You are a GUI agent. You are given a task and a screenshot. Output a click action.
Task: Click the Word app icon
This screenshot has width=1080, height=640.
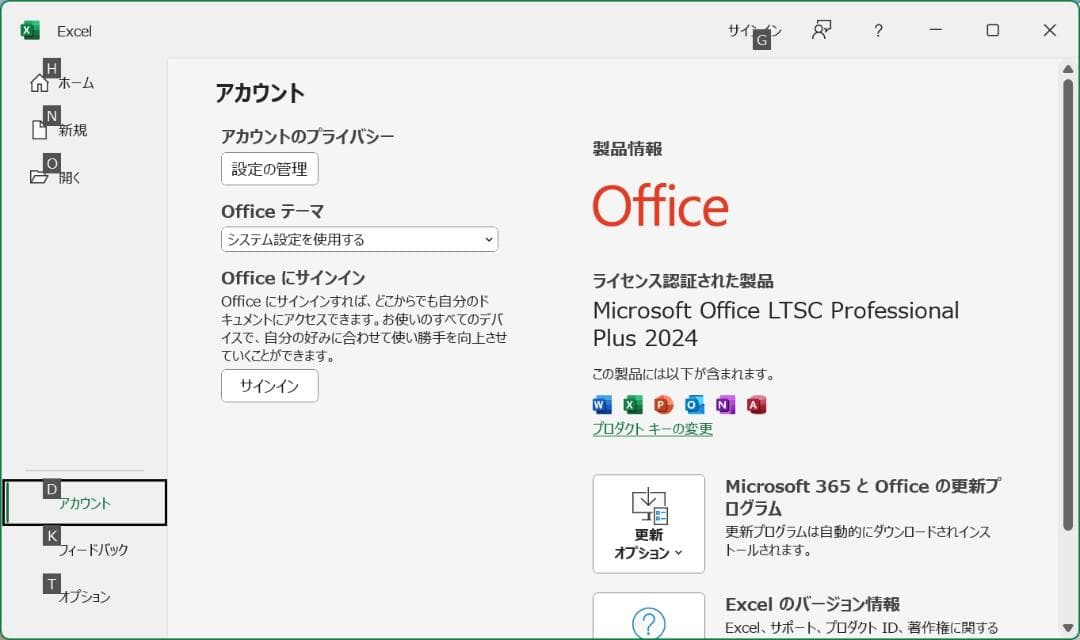(602, 404)
